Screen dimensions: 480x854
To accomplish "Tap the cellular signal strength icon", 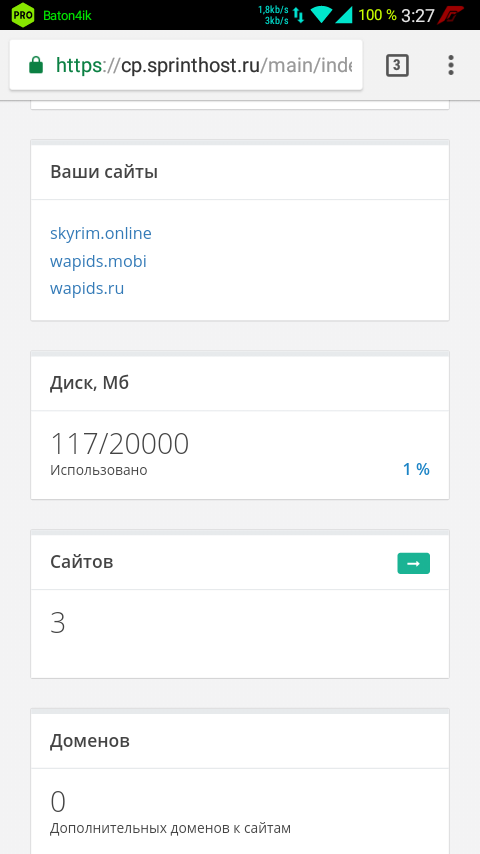I will point(344,15).
